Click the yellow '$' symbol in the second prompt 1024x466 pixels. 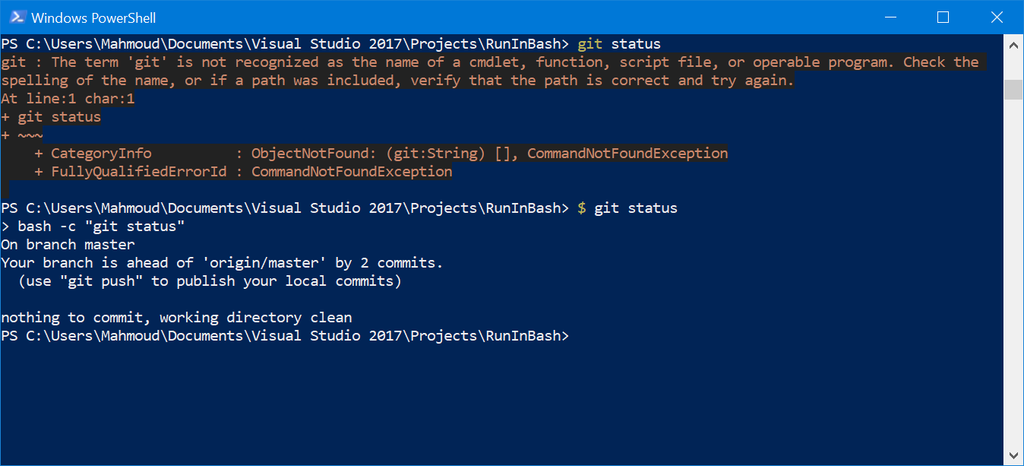[x=582, y=209]
